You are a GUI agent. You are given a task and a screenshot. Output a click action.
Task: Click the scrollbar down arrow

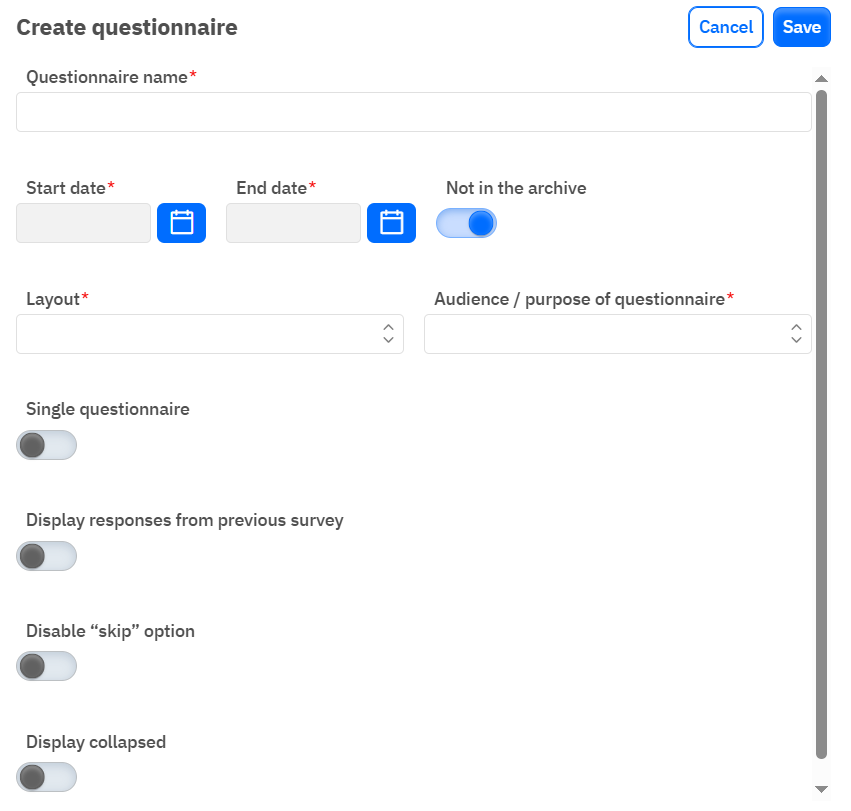pos(822,790)
